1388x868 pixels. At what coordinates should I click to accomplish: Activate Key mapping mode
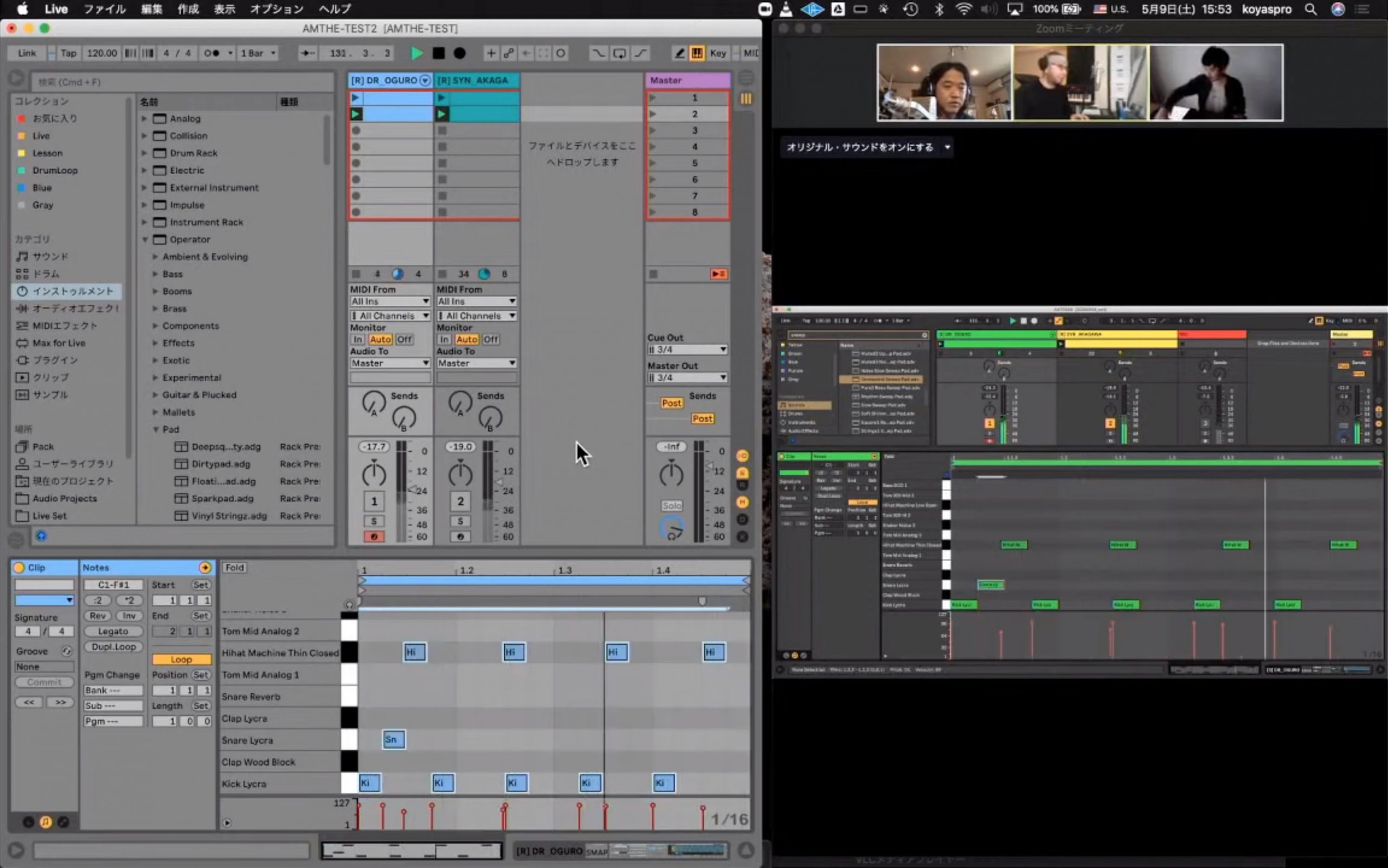[717, 53]
